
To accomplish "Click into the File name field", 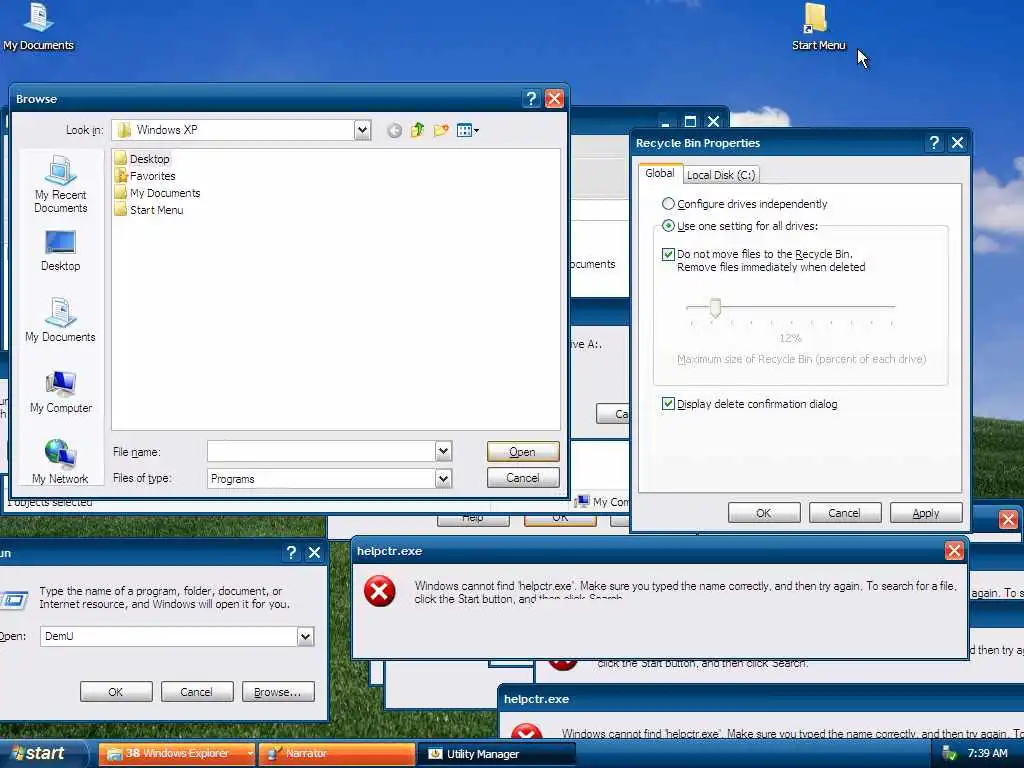I will pyautogui.click(x=321, y=451).
